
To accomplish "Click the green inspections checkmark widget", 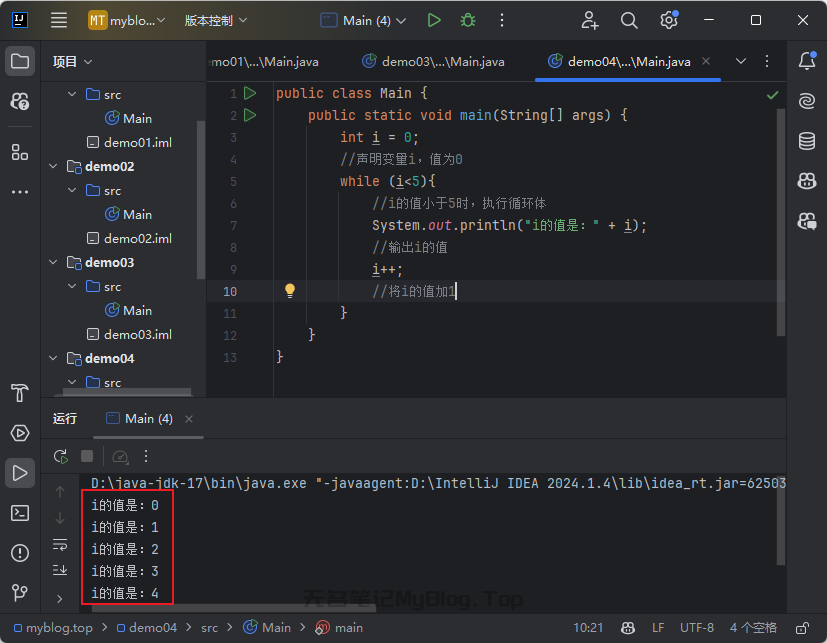I will tap(773, 95).
